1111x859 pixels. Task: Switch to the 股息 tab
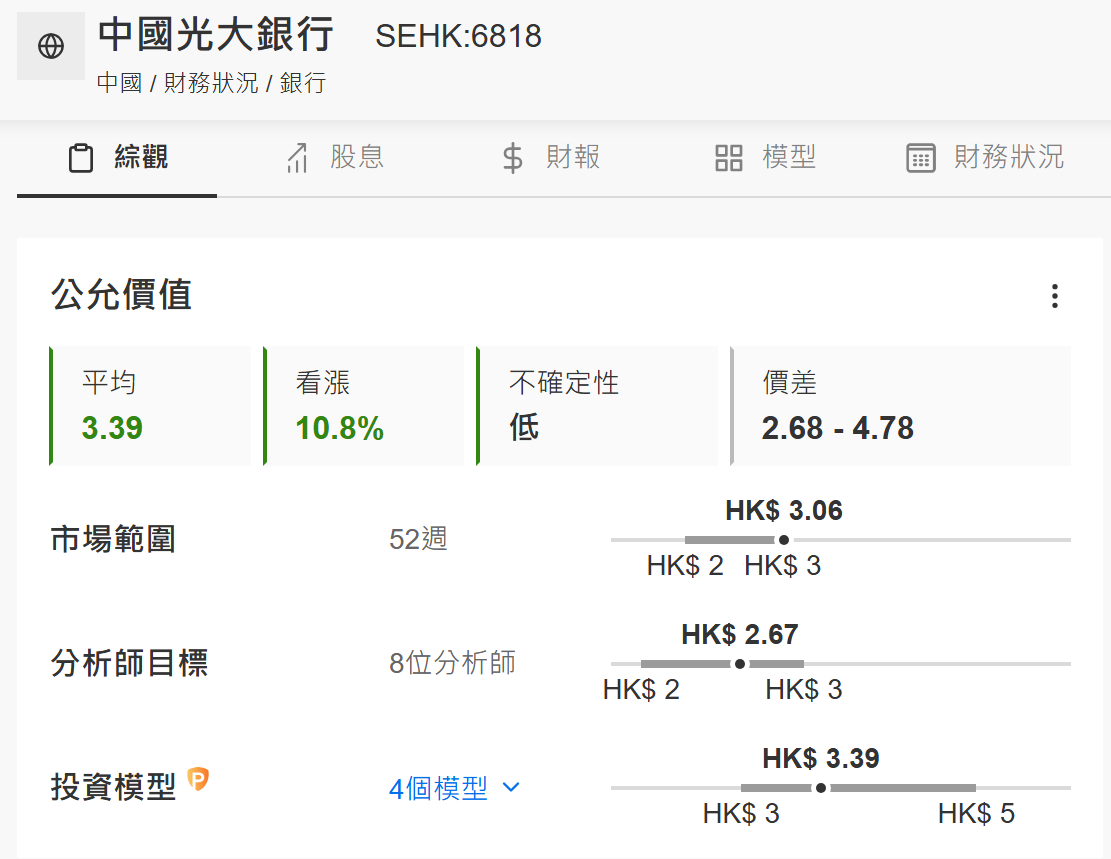coord(357,157)
